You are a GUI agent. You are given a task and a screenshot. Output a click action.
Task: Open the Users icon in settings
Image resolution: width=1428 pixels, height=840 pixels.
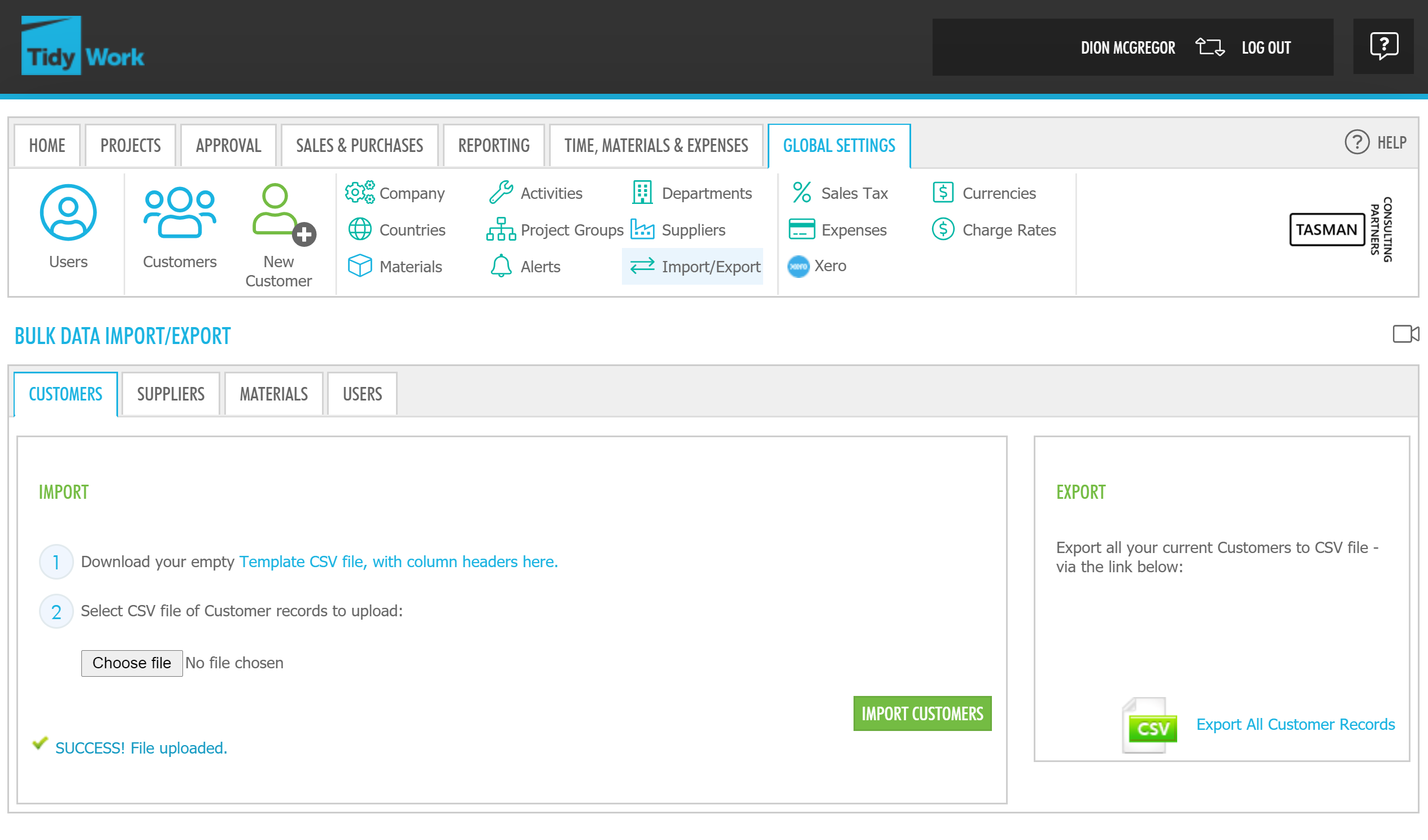coord(68,213)
